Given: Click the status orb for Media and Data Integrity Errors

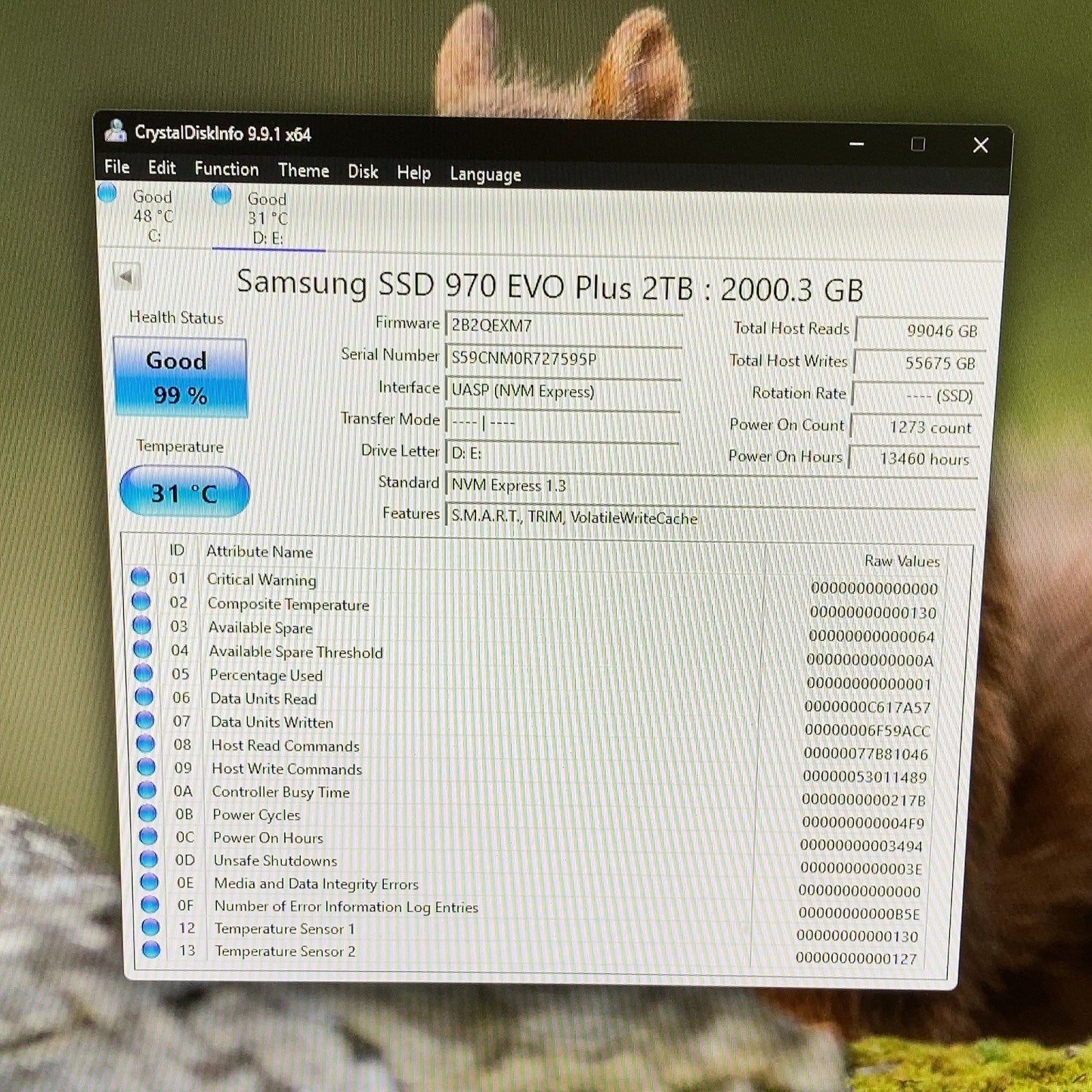Looking at the screenshot, I should click(x=150, y=882).
